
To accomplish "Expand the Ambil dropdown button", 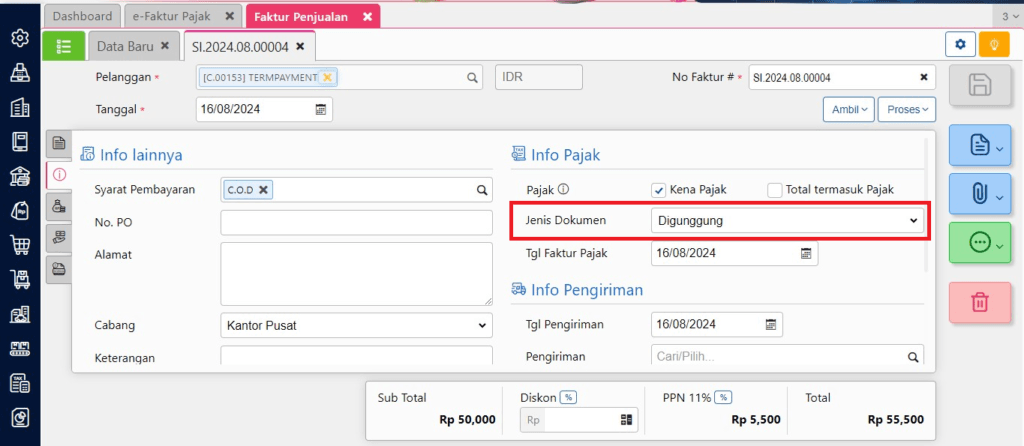I will [848, 110].
